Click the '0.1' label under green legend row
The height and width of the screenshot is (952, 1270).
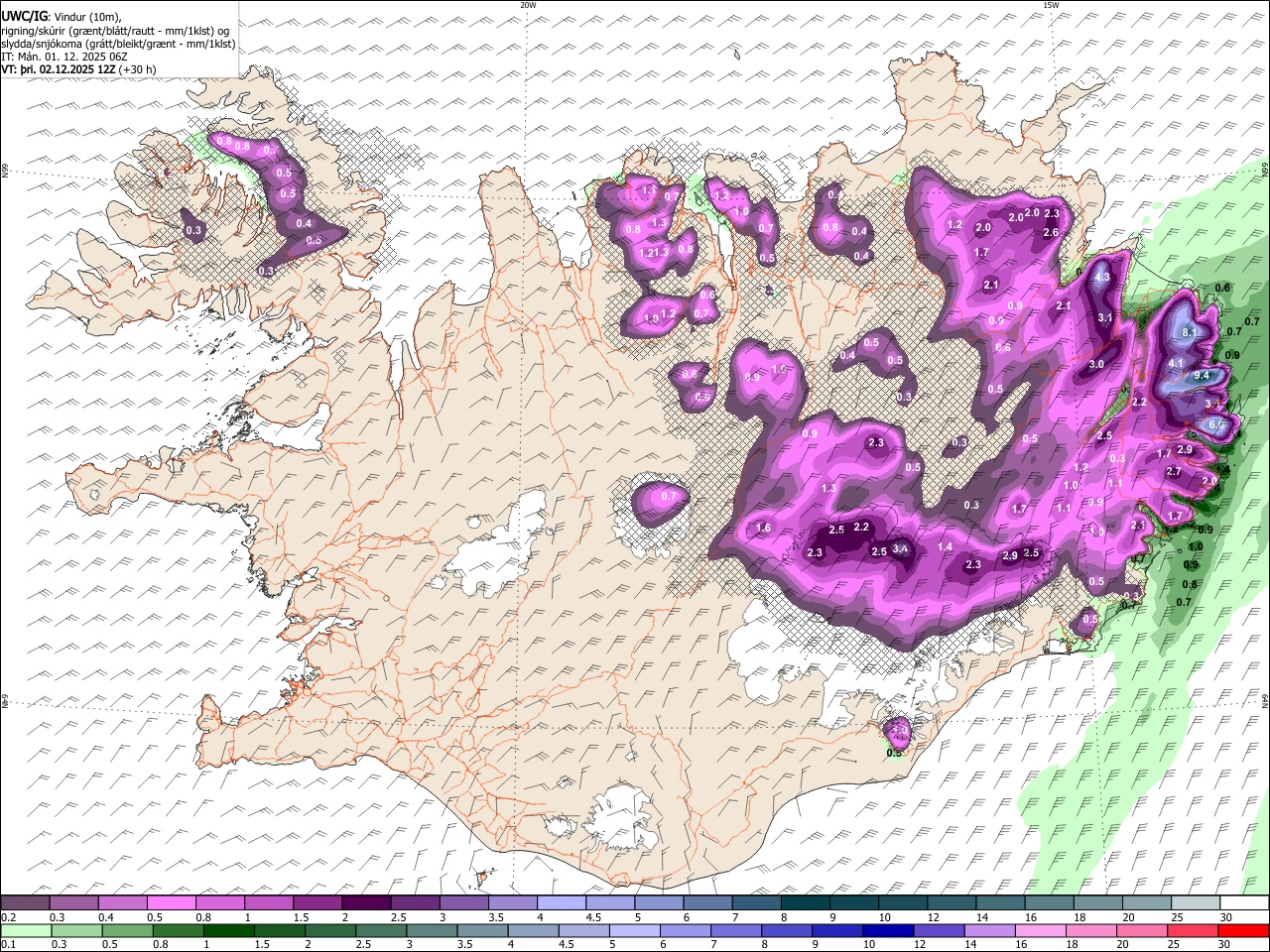7,944
